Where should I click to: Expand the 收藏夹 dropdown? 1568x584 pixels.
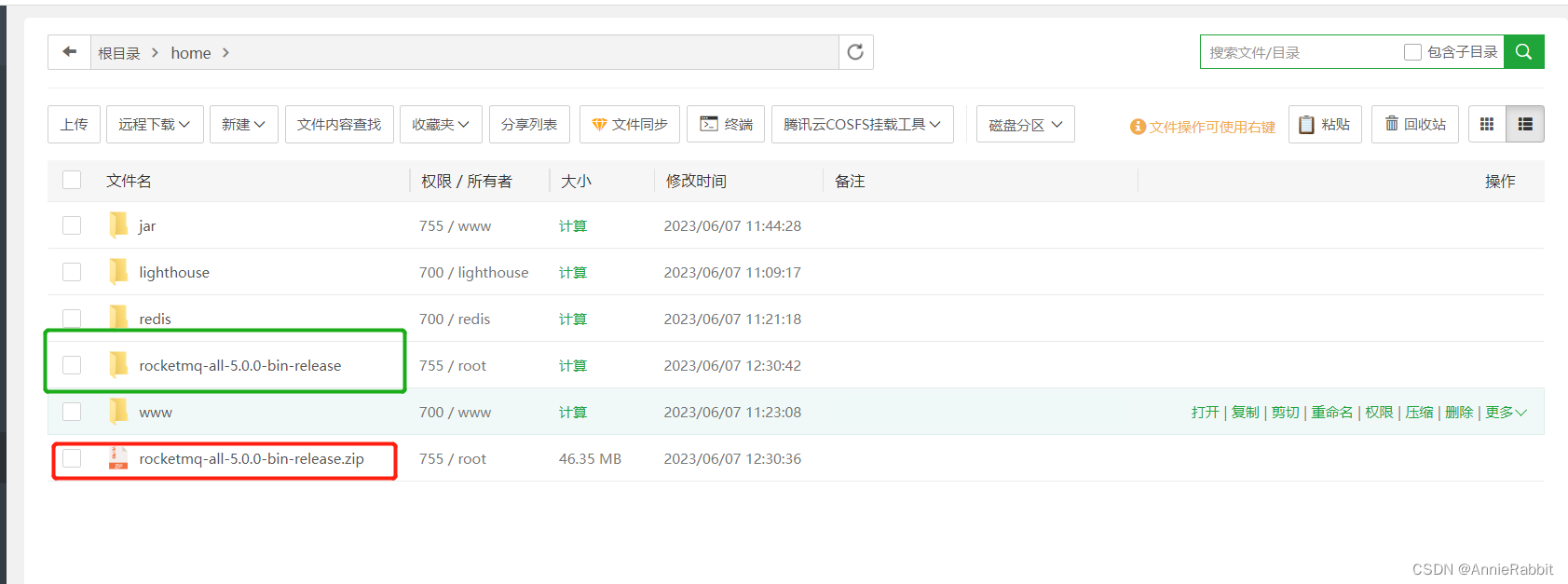(441, 124)
